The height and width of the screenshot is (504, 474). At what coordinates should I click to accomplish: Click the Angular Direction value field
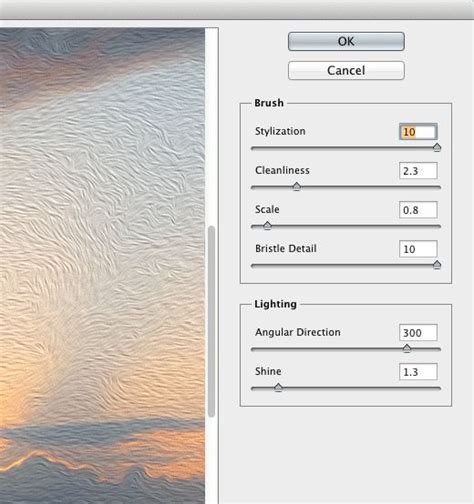418,332
